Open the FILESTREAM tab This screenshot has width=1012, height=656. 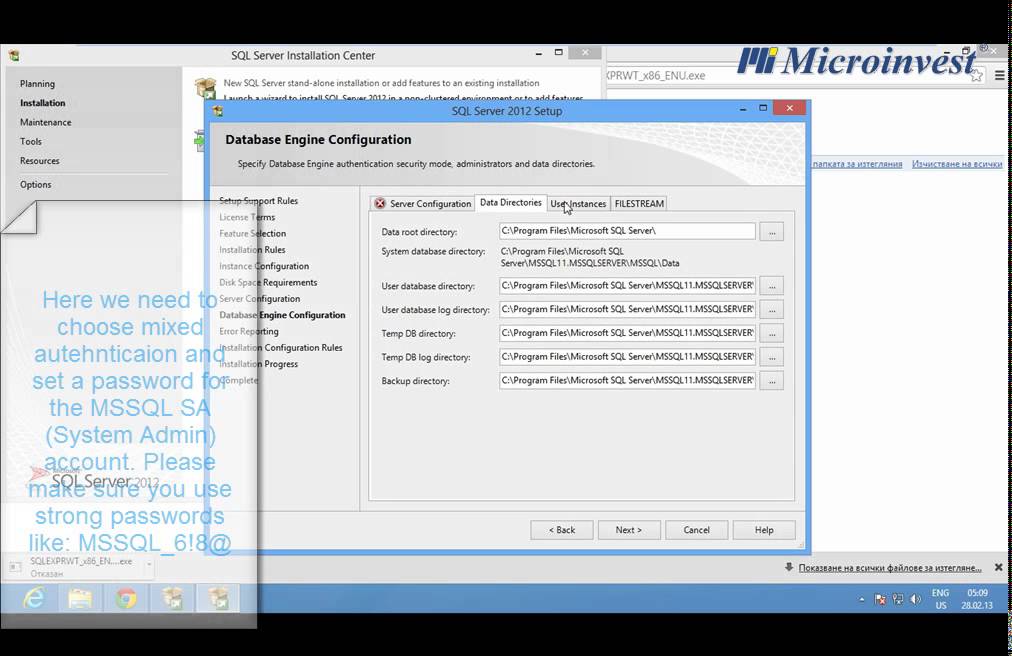(639, 203)
